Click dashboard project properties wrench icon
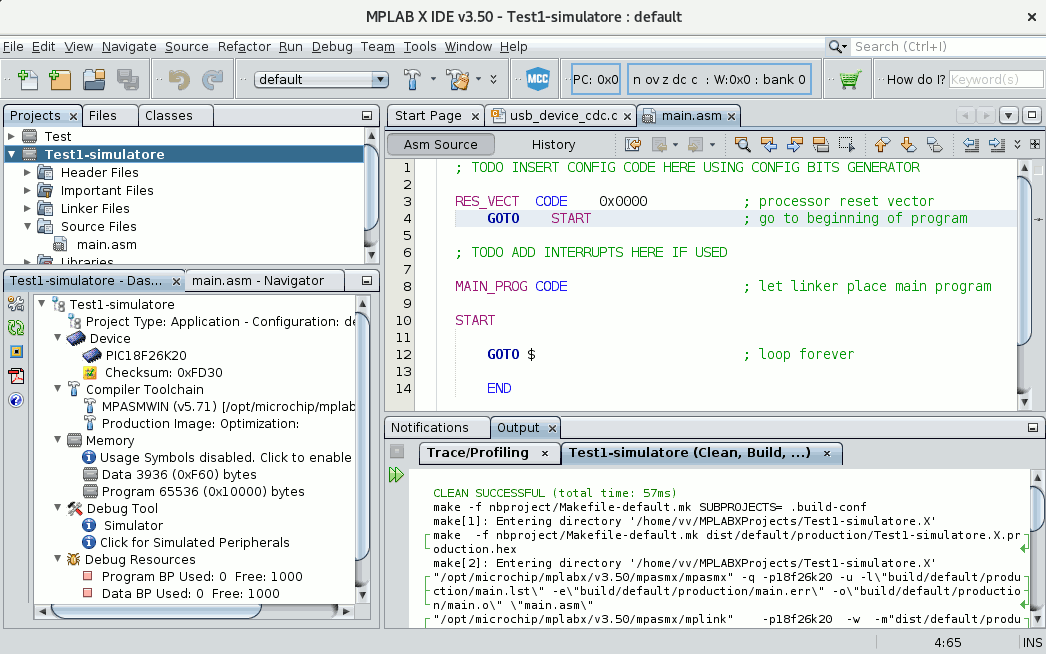The width and height of the screenshot is (1046, 654). [x=16, y=304]
